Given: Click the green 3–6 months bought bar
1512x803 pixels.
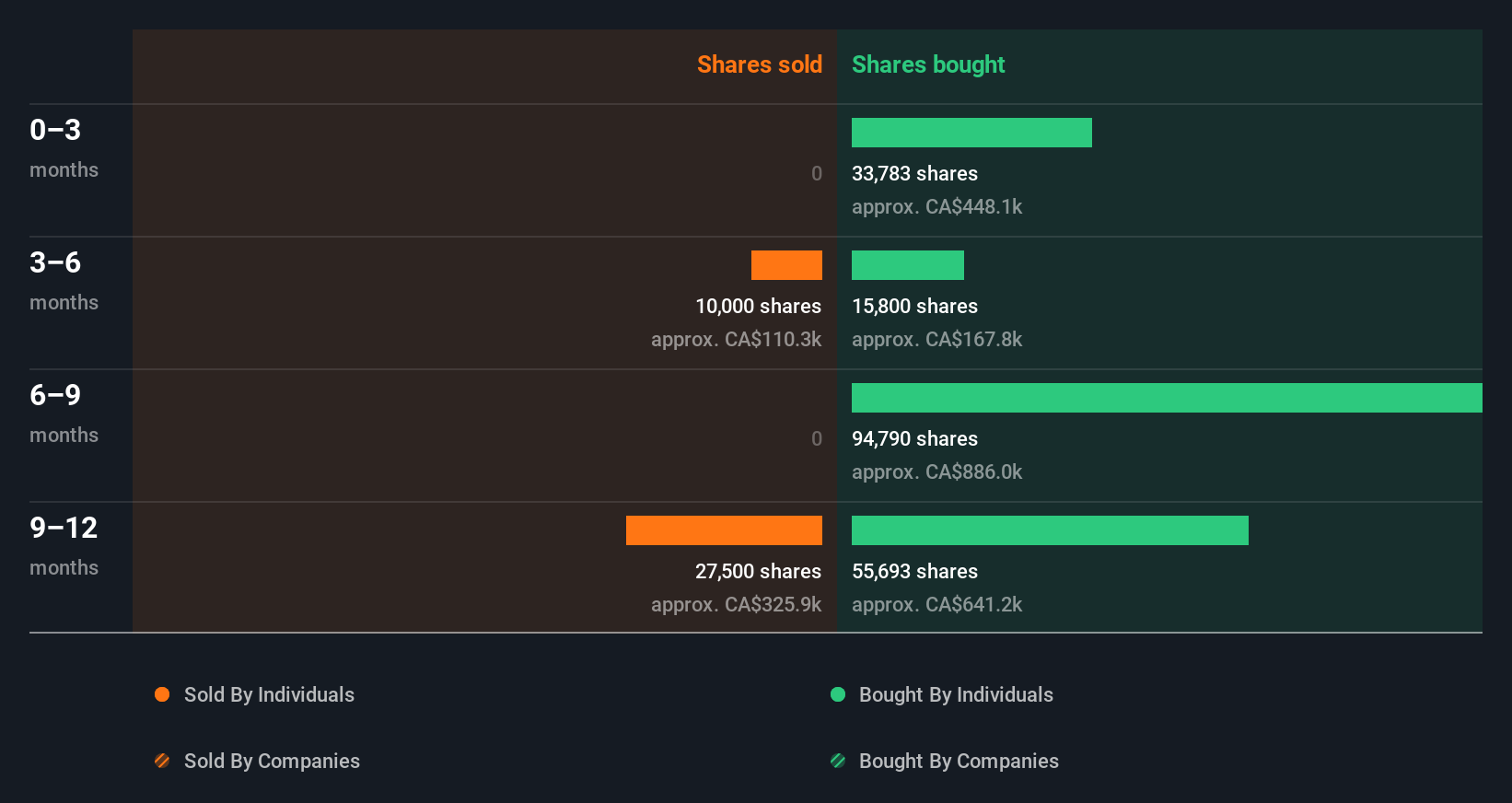Looking at the screenshot, I should [908, 265].
